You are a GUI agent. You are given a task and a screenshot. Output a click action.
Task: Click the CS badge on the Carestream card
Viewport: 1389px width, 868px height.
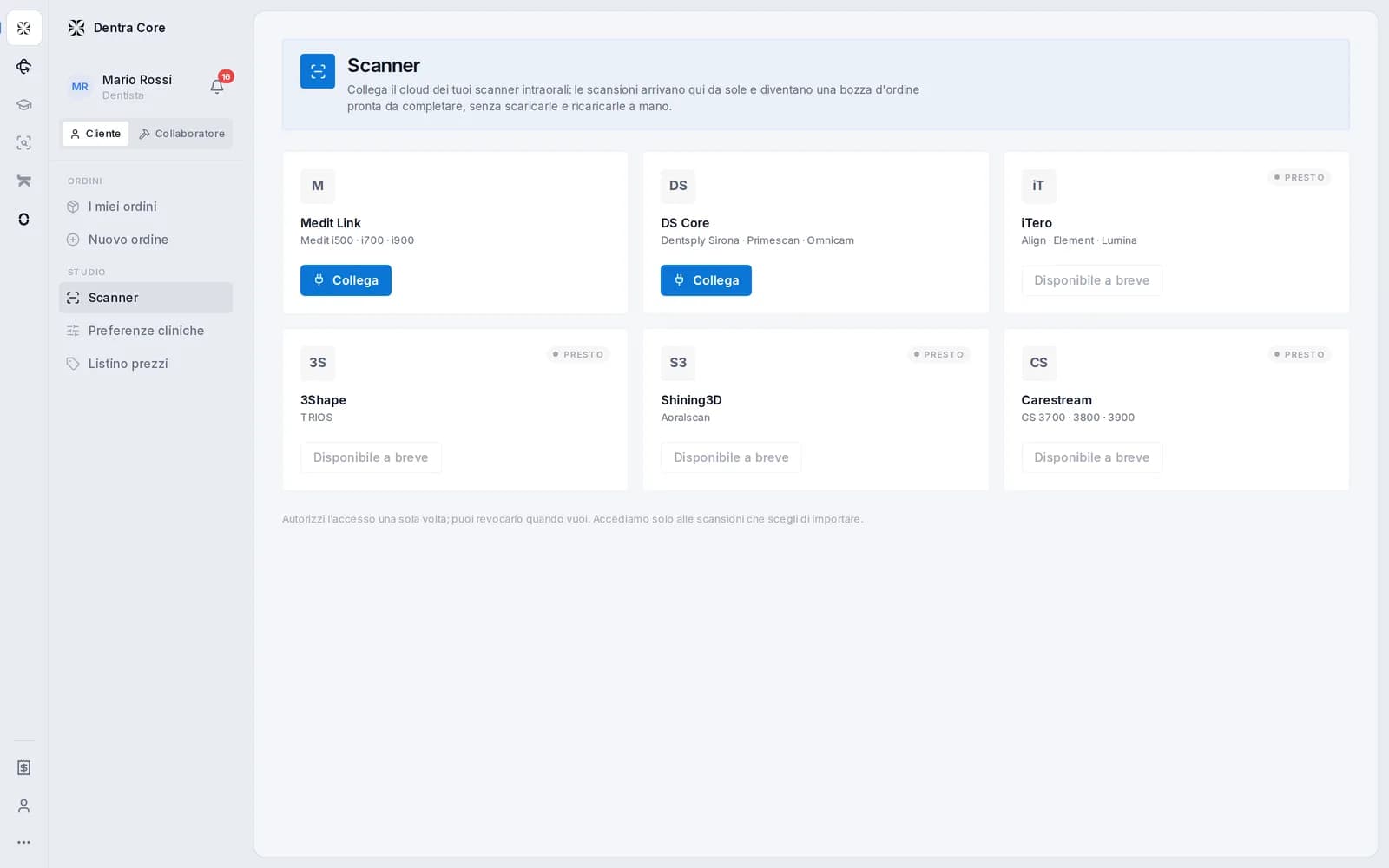point(1038,363)
